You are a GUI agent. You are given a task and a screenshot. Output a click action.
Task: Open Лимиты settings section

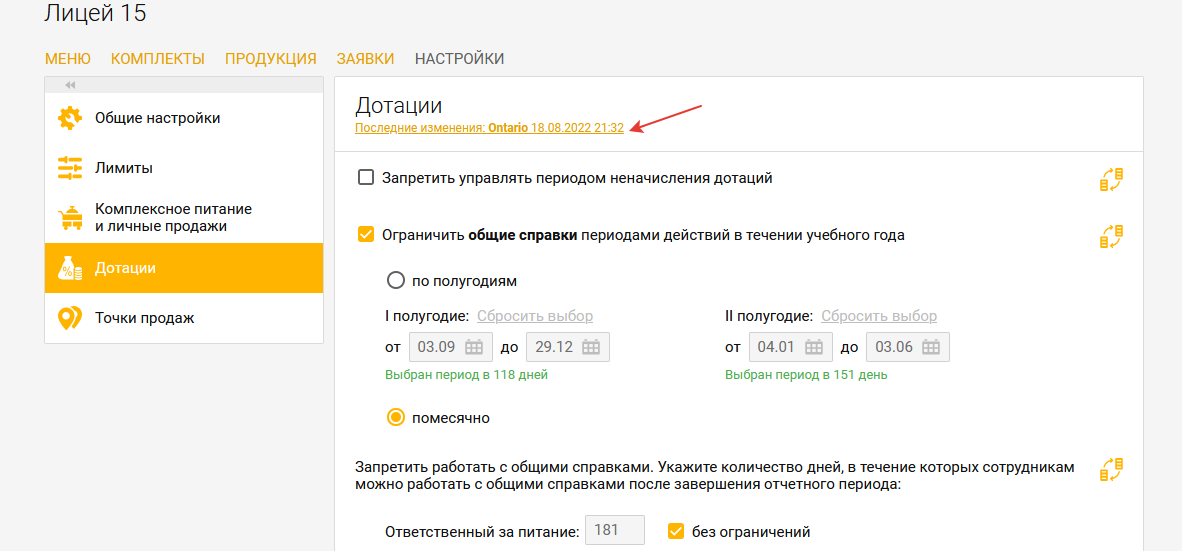(x=184, y=167)
